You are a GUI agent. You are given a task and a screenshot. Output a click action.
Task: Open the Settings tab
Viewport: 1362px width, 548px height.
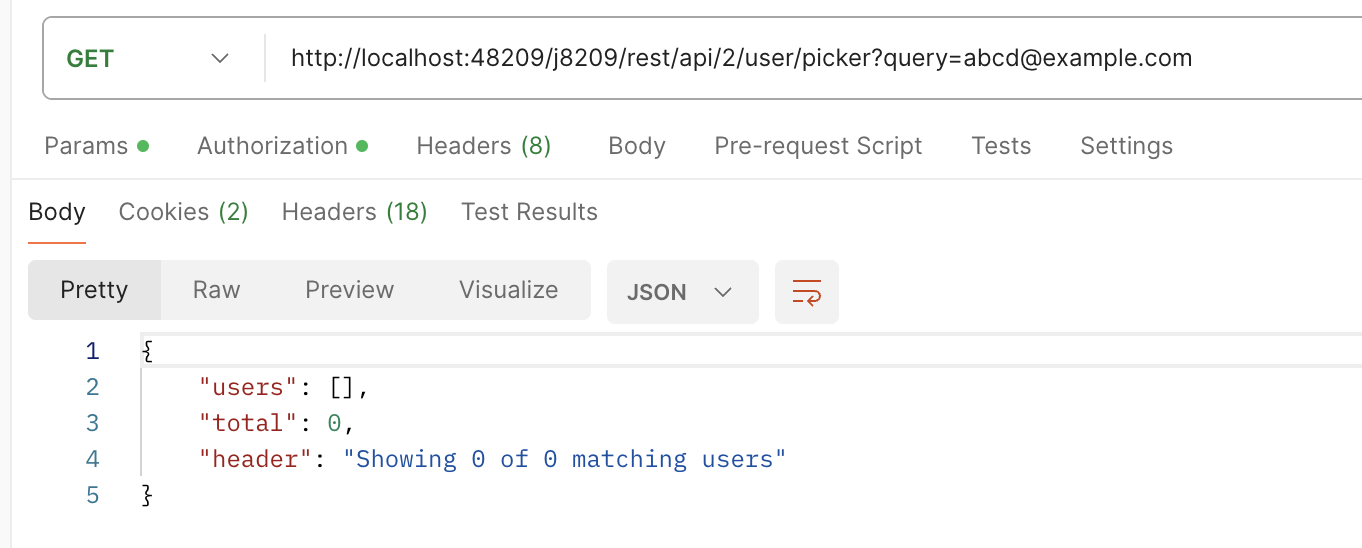point(1126,146)
